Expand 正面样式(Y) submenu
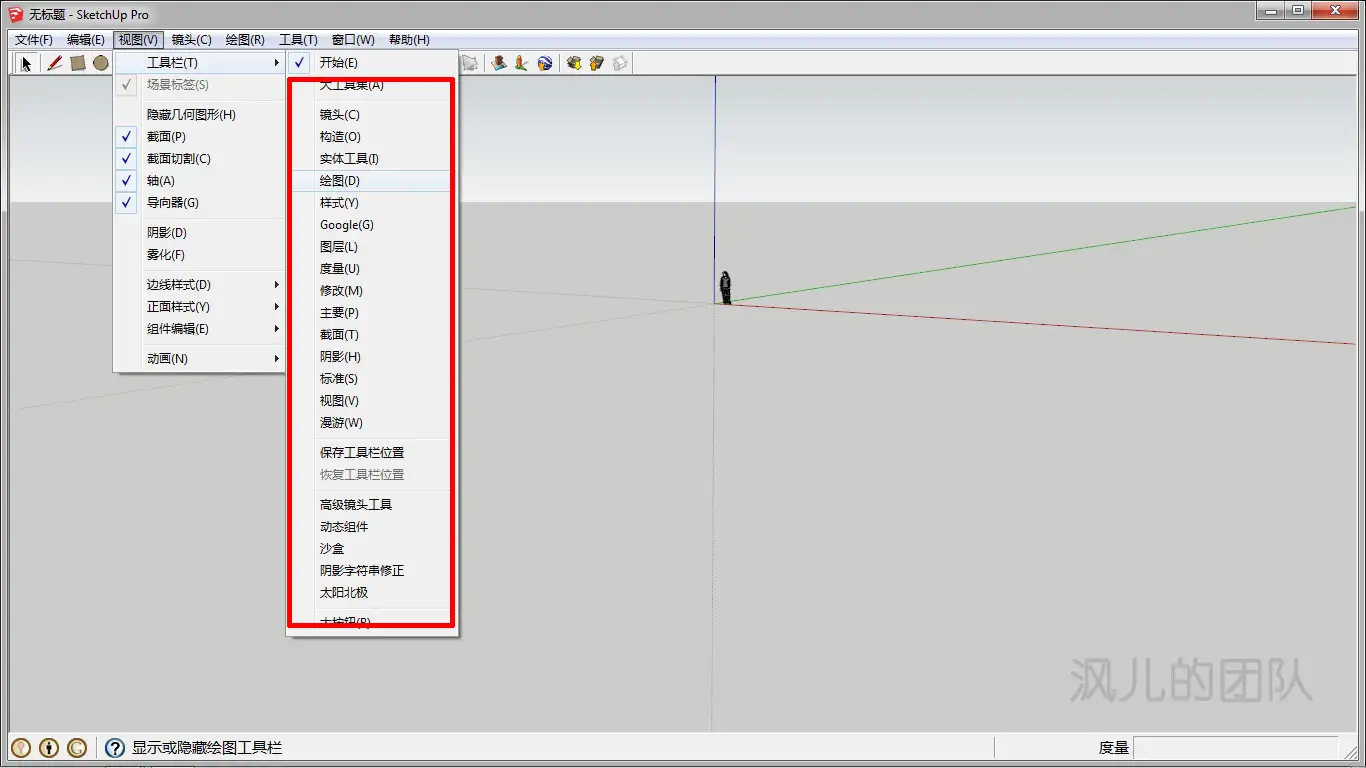The height and width of the screenshot is (768, 1366). point(199,307)
